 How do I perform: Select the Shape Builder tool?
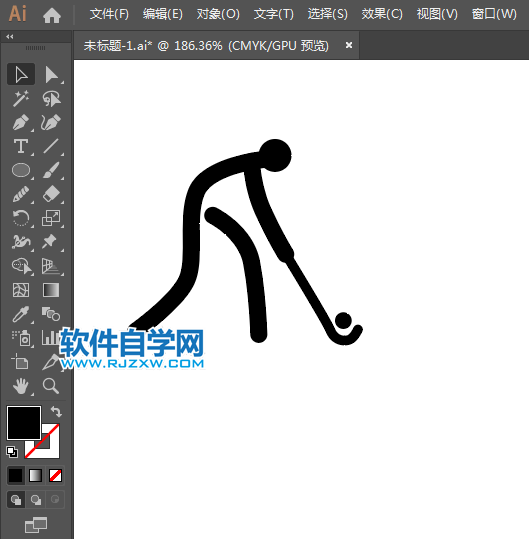pyautogui.click(x=21, y=266)
